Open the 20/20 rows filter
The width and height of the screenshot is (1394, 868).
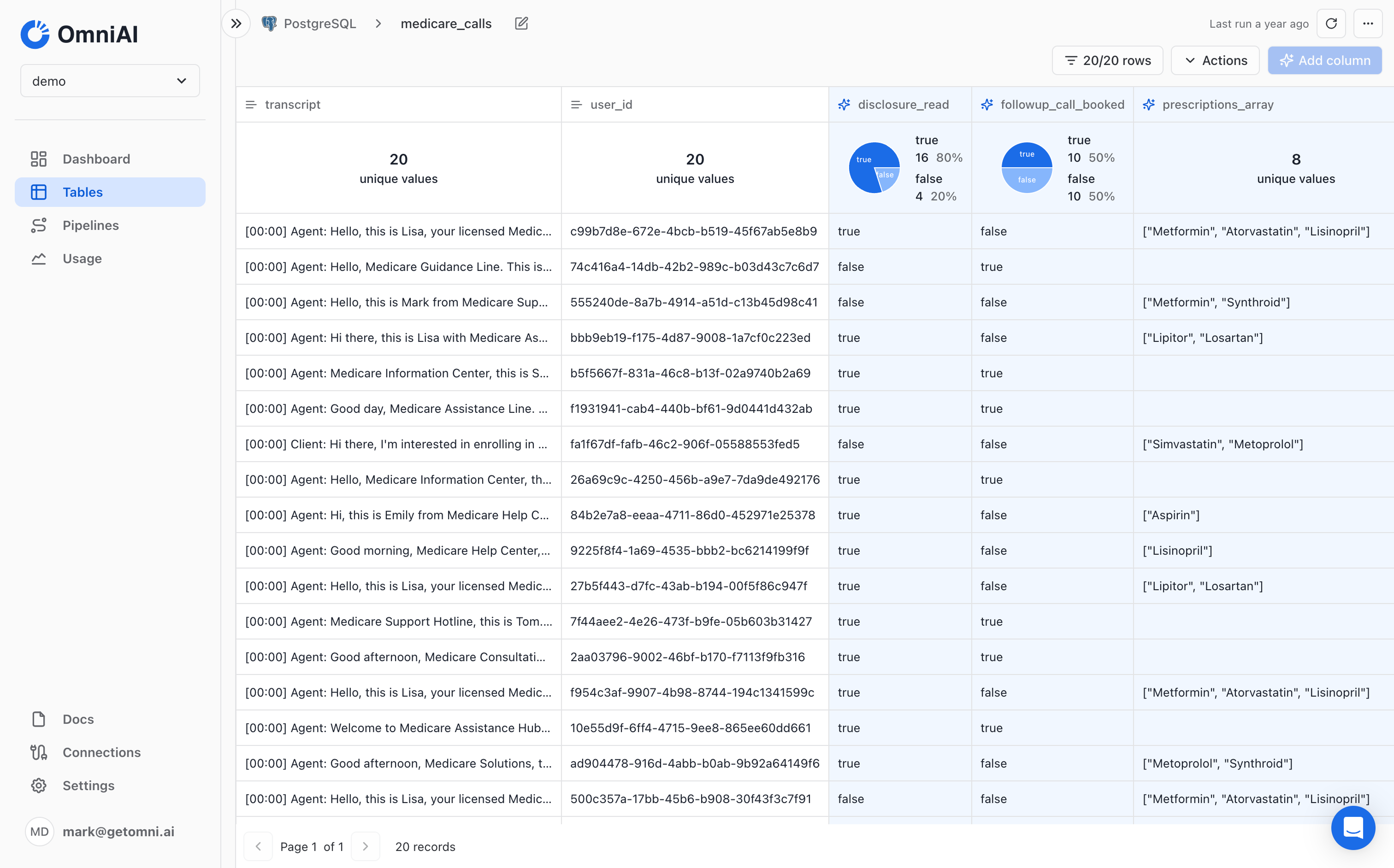[1107, 60]
